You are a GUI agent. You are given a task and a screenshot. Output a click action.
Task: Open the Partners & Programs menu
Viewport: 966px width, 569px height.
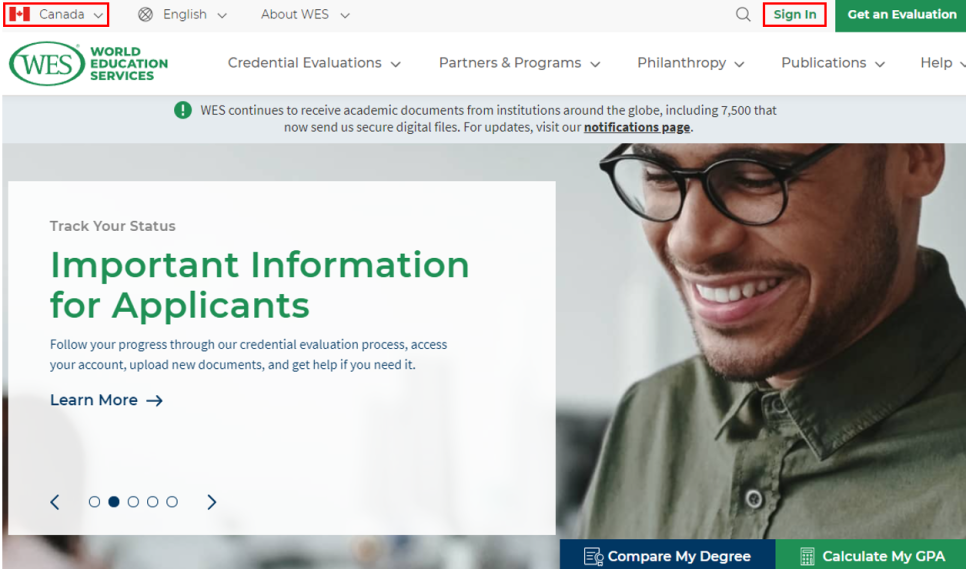(x=519, y=63)
